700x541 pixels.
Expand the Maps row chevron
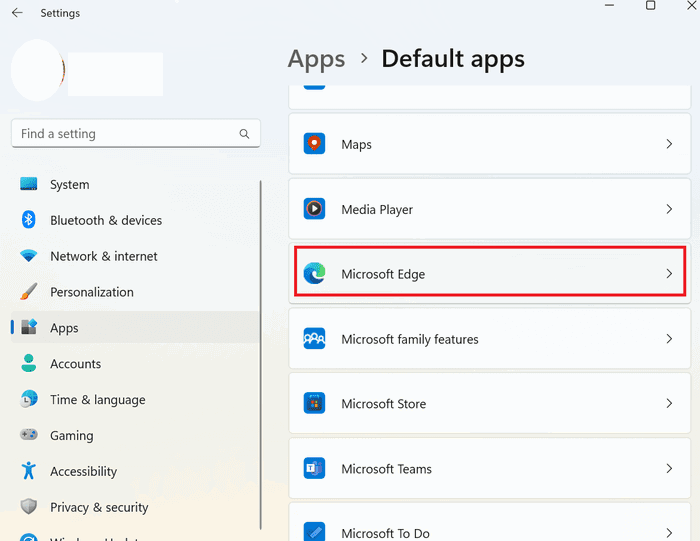(669, 144)
